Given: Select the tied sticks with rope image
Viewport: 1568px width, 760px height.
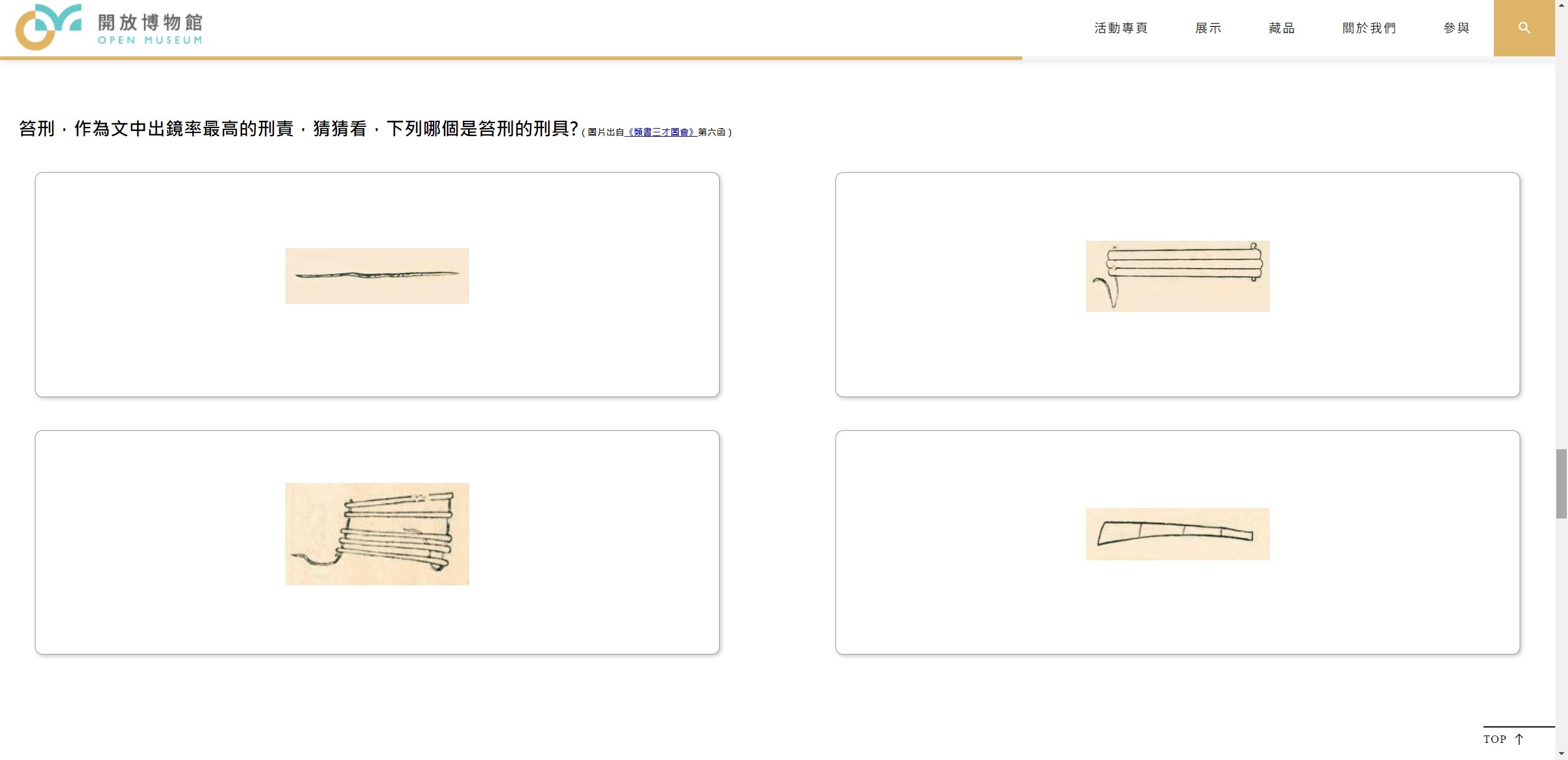Looking at the screenshot, I should click(x=377, y=534).
